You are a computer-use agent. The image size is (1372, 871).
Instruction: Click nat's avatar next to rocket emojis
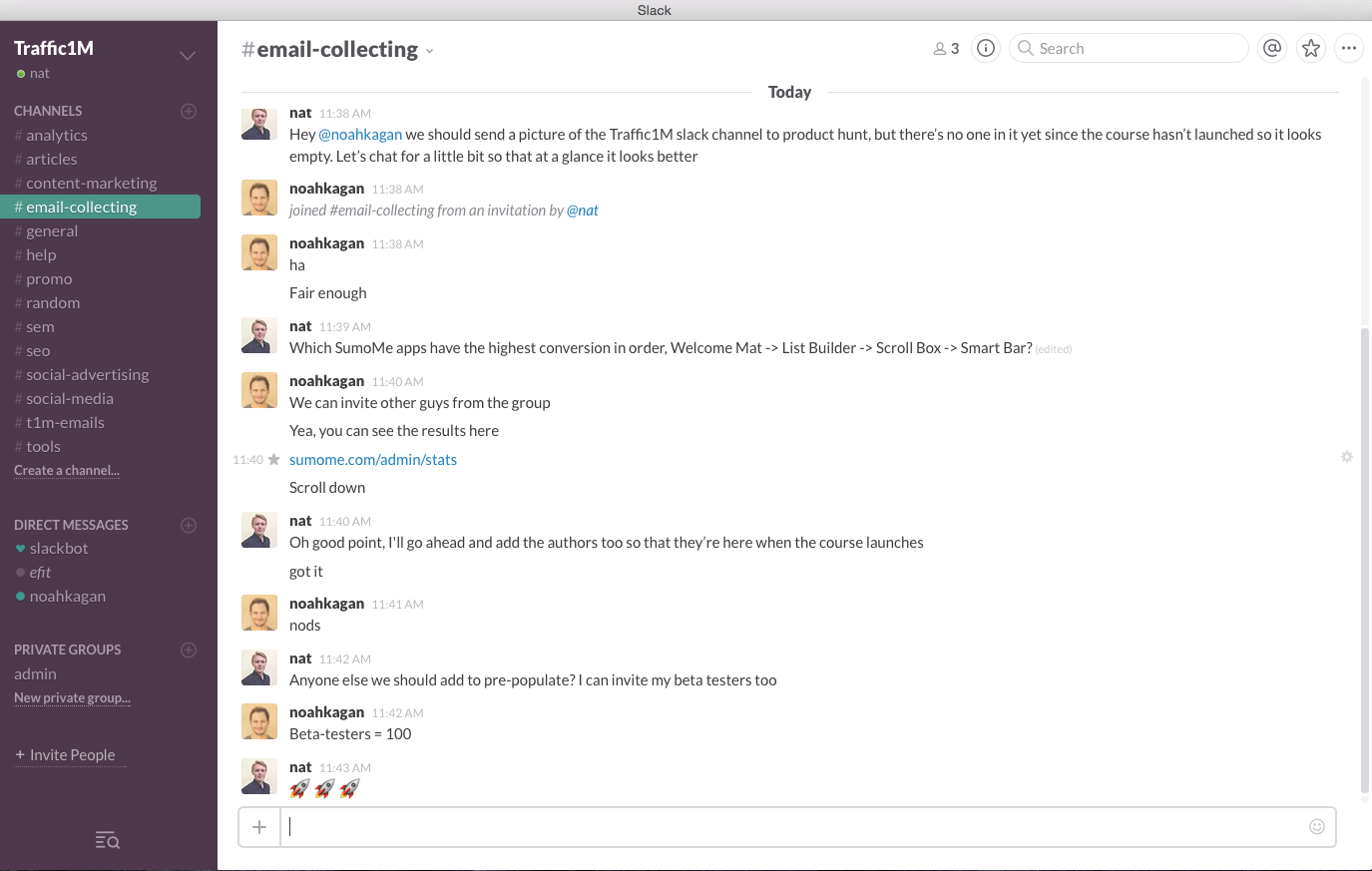pos(259,776)
